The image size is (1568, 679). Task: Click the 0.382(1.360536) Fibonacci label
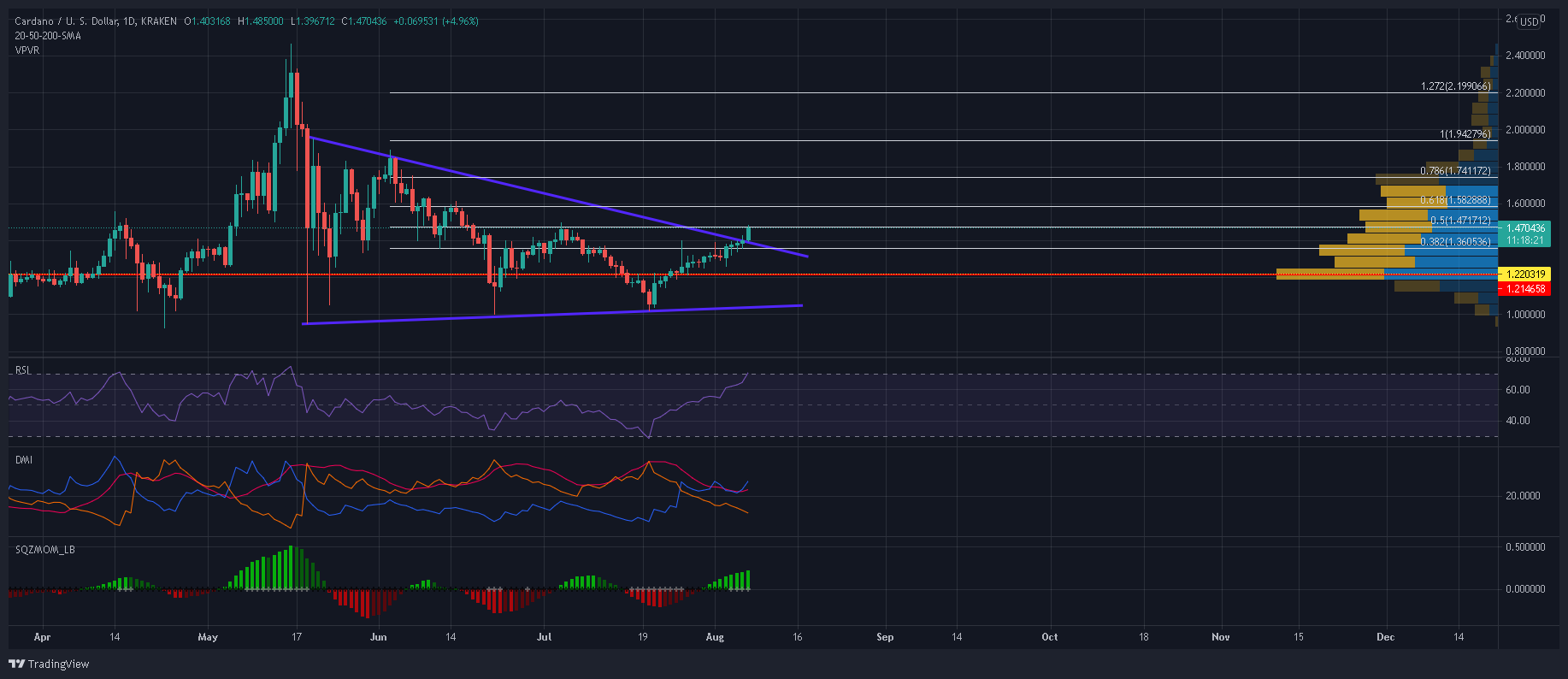pos(1455,242)
